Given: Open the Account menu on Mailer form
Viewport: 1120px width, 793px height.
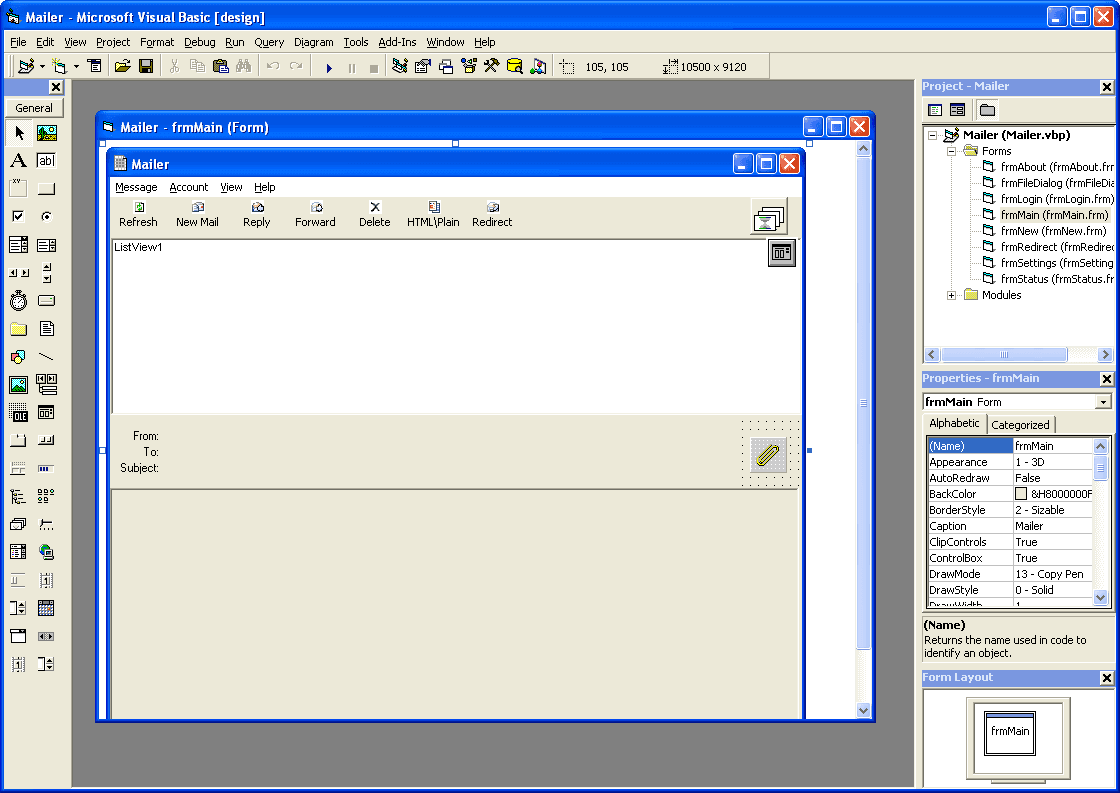Looking at the screenshot, I should click(x=189, y=187).
